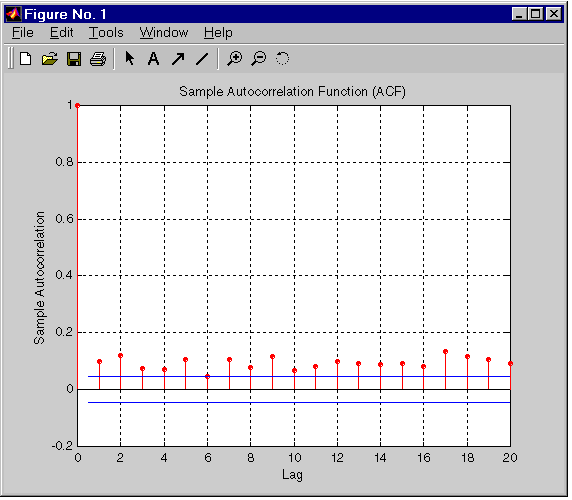Image resolution: width=572 pixels, height=500 pixels.
Task: Expand the Tools menu
Action: (x=106, y=33)
